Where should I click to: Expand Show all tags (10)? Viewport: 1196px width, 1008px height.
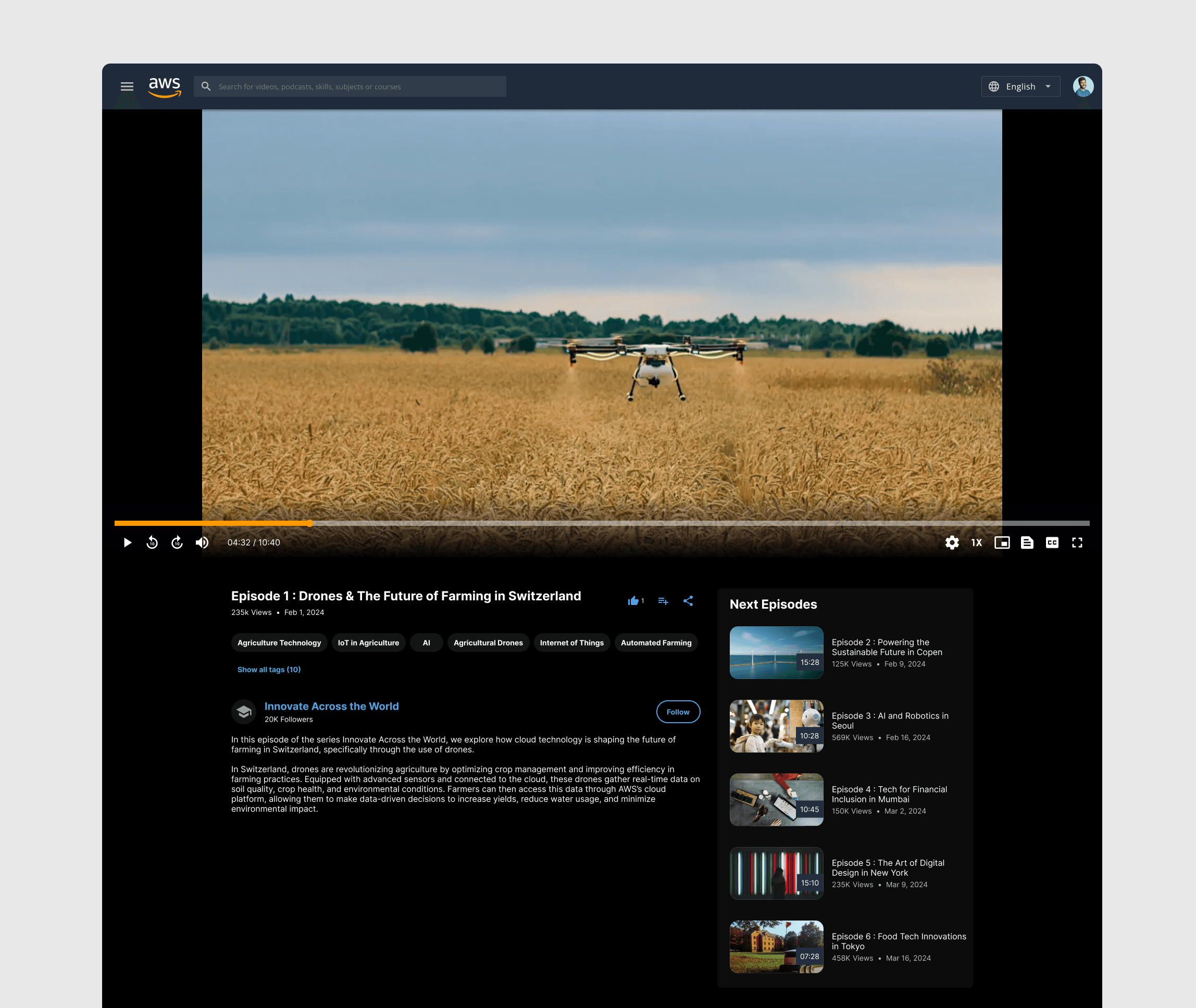click(x=269, y=669)
